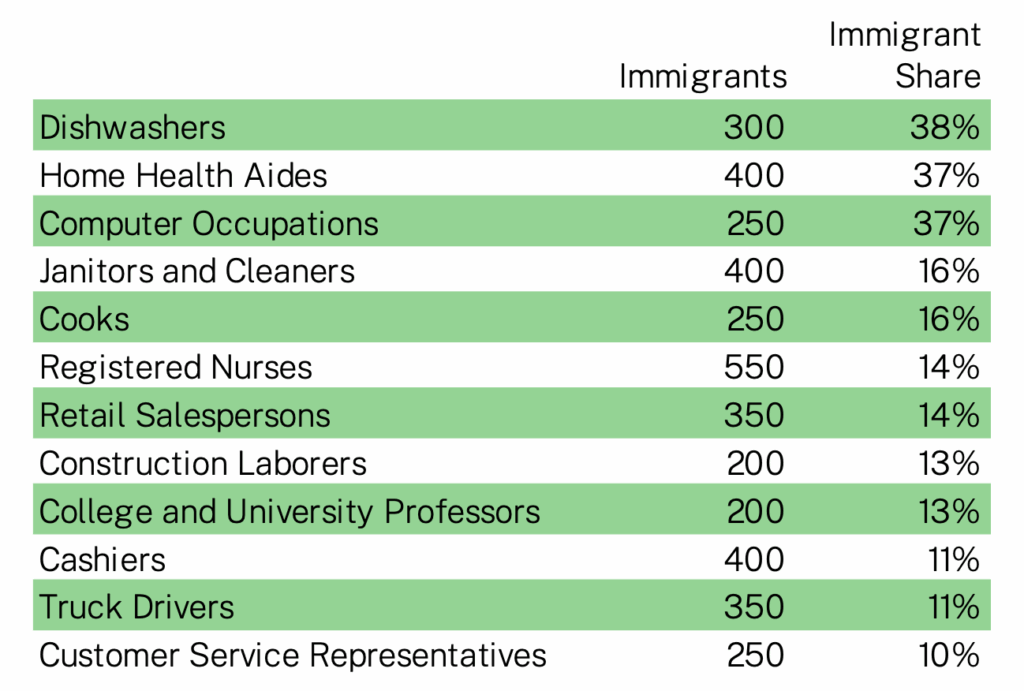Click the 10% share for Customer Service
Image resolution: width=1024 pixels, height=691 pixels.
click(948, 655)
